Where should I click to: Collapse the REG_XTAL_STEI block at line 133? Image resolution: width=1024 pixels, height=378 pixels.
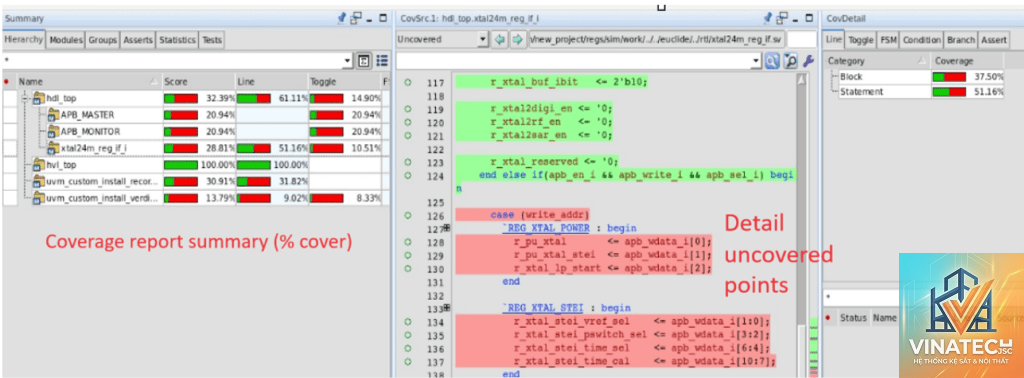(x=447, y=308)
